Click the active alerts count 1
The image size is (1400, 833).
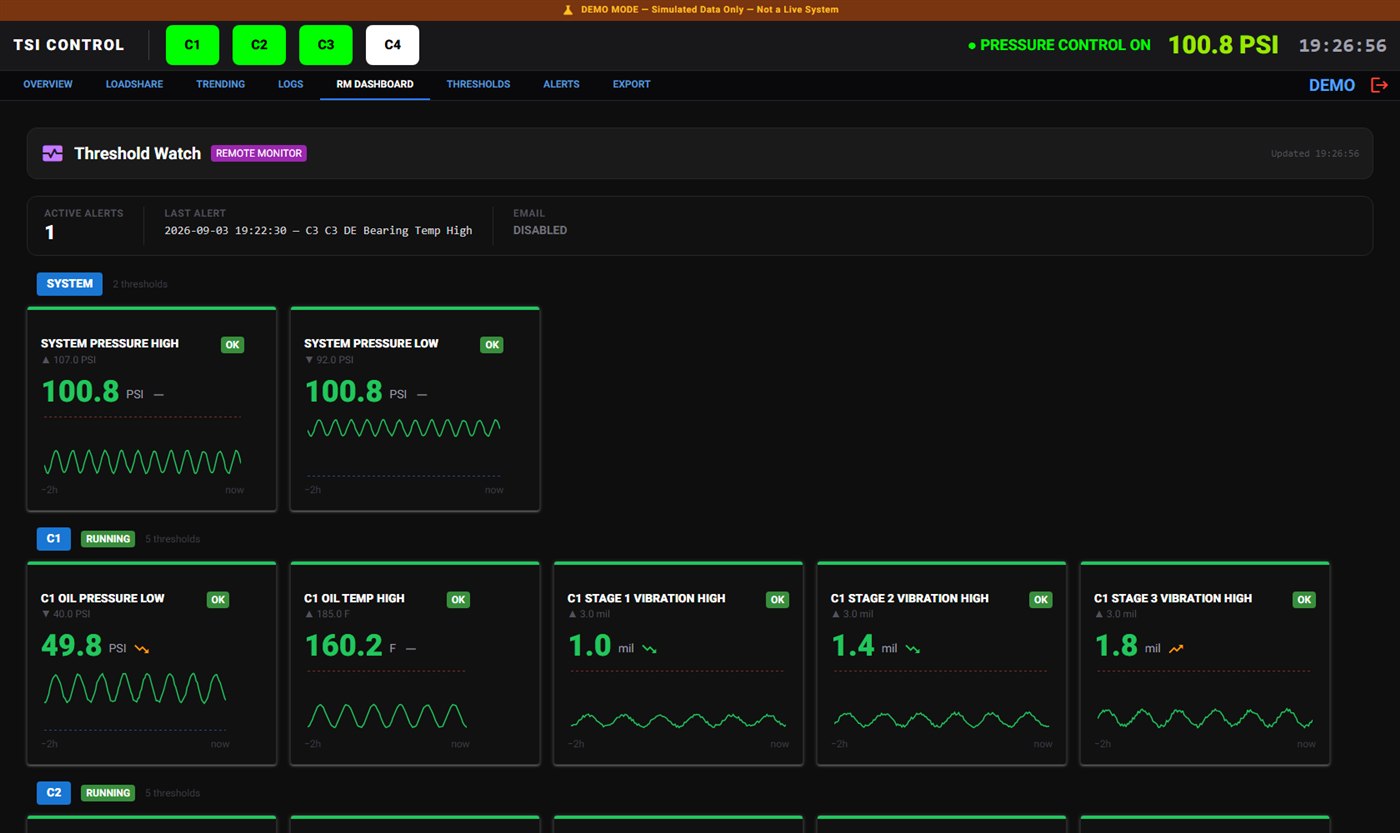[50, 233]
